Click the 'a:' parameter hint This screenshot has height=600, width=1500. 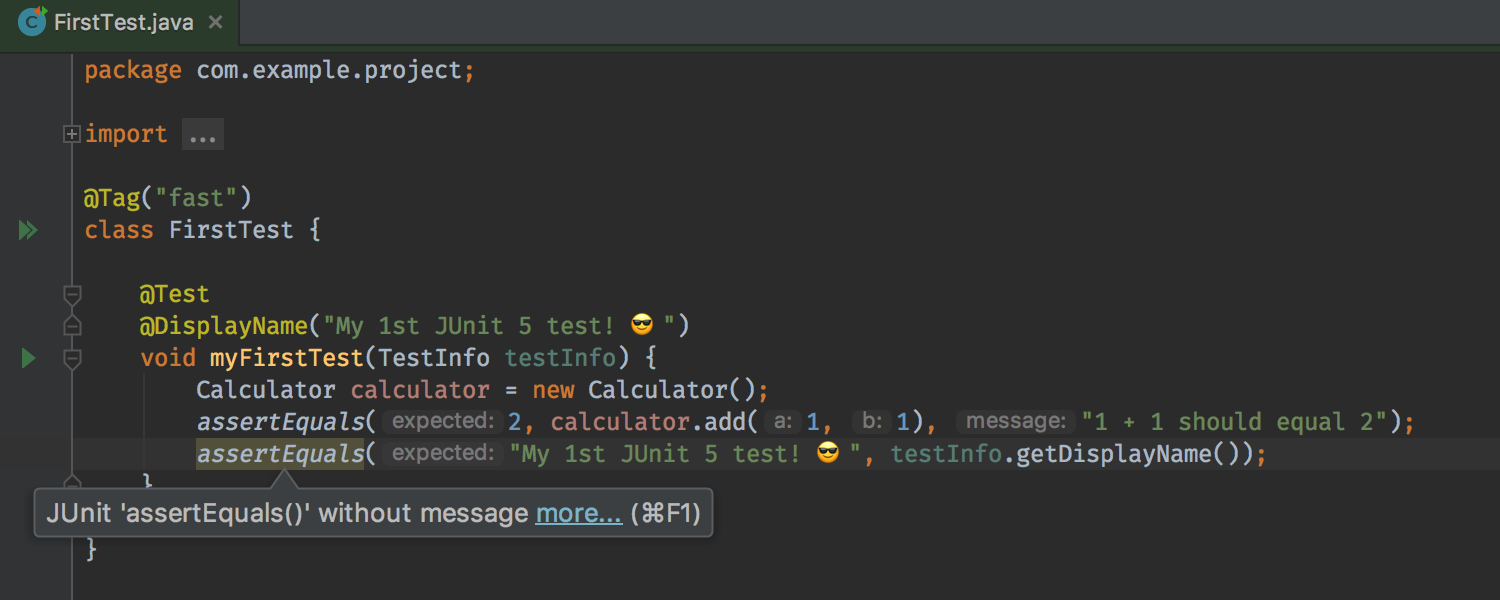[783, 422]
